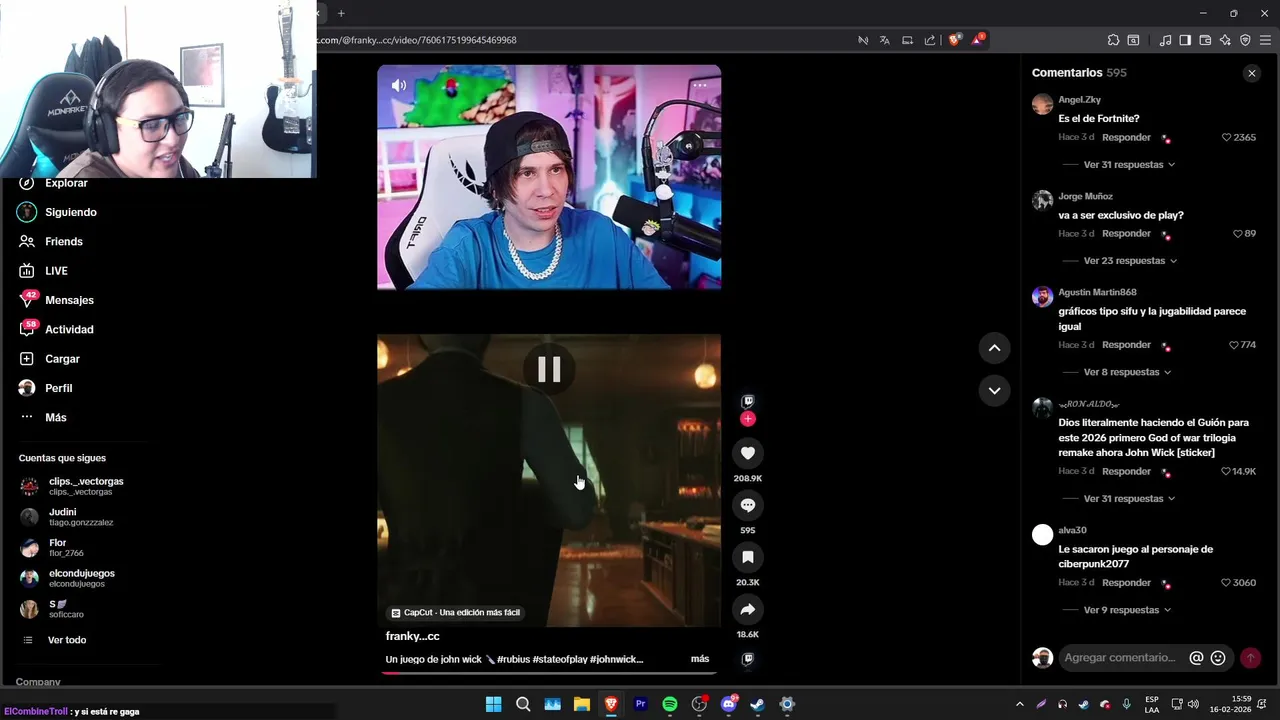1280x720 pixels.
Task: Open Brave Leo AI sparkle icon
Action: tap(1225, 40)
